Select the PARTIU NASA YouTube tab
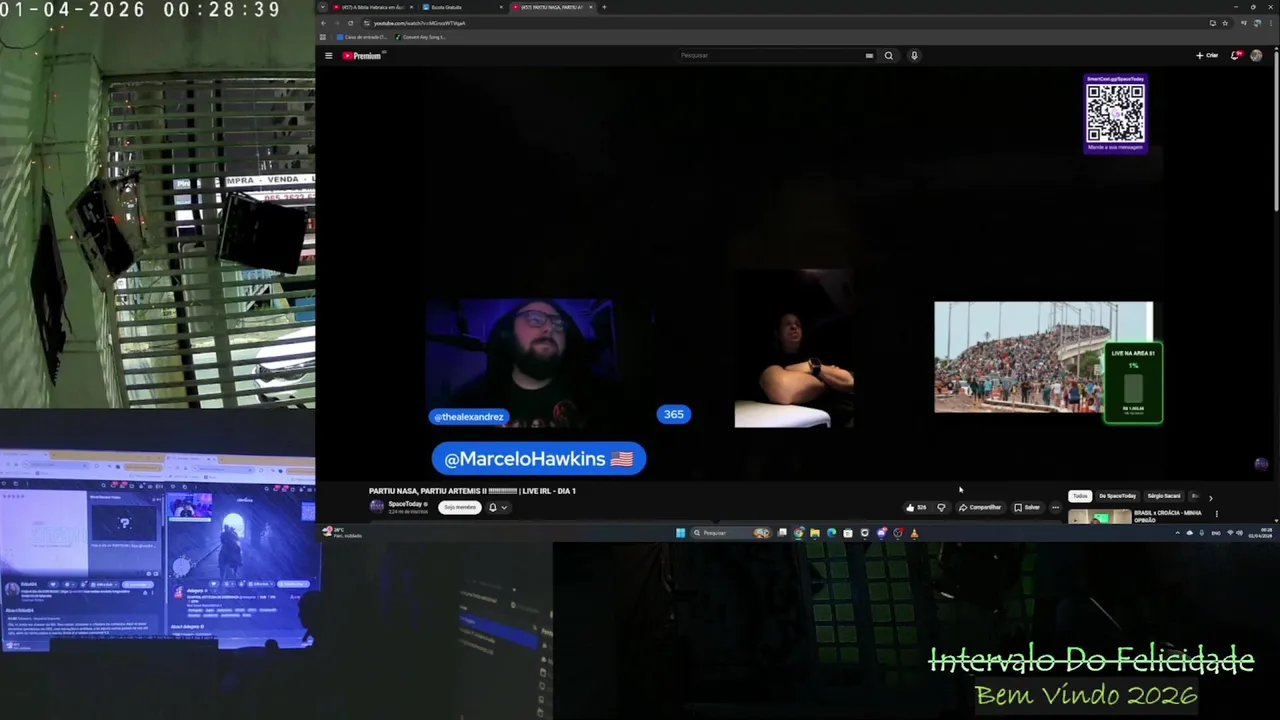Viewport: 1280px width, 720px height. tap(552, 7)
